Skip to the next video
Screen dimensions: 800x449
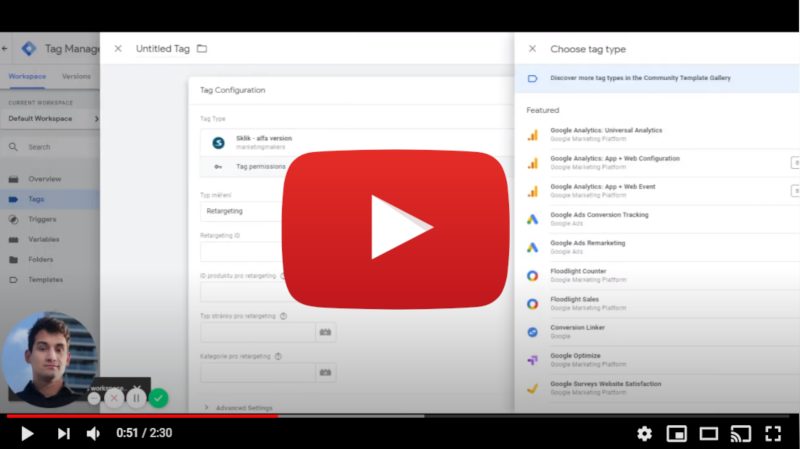coord(63,434)
